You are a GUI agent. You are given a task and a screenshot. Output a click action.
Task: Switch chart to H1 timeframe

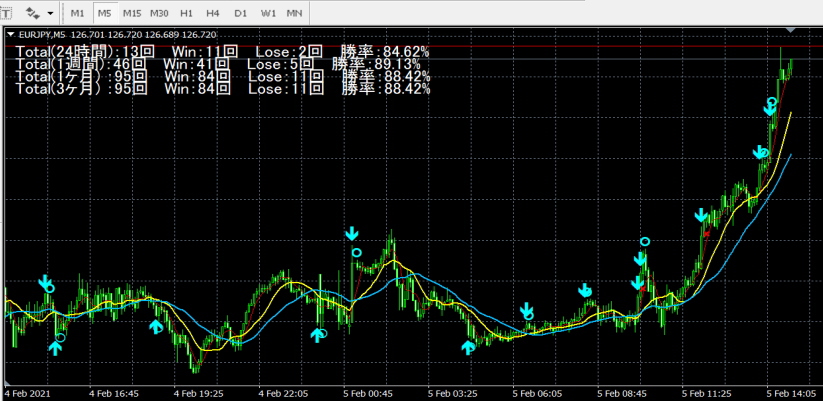pyautogui.click(x=186, y=13)
